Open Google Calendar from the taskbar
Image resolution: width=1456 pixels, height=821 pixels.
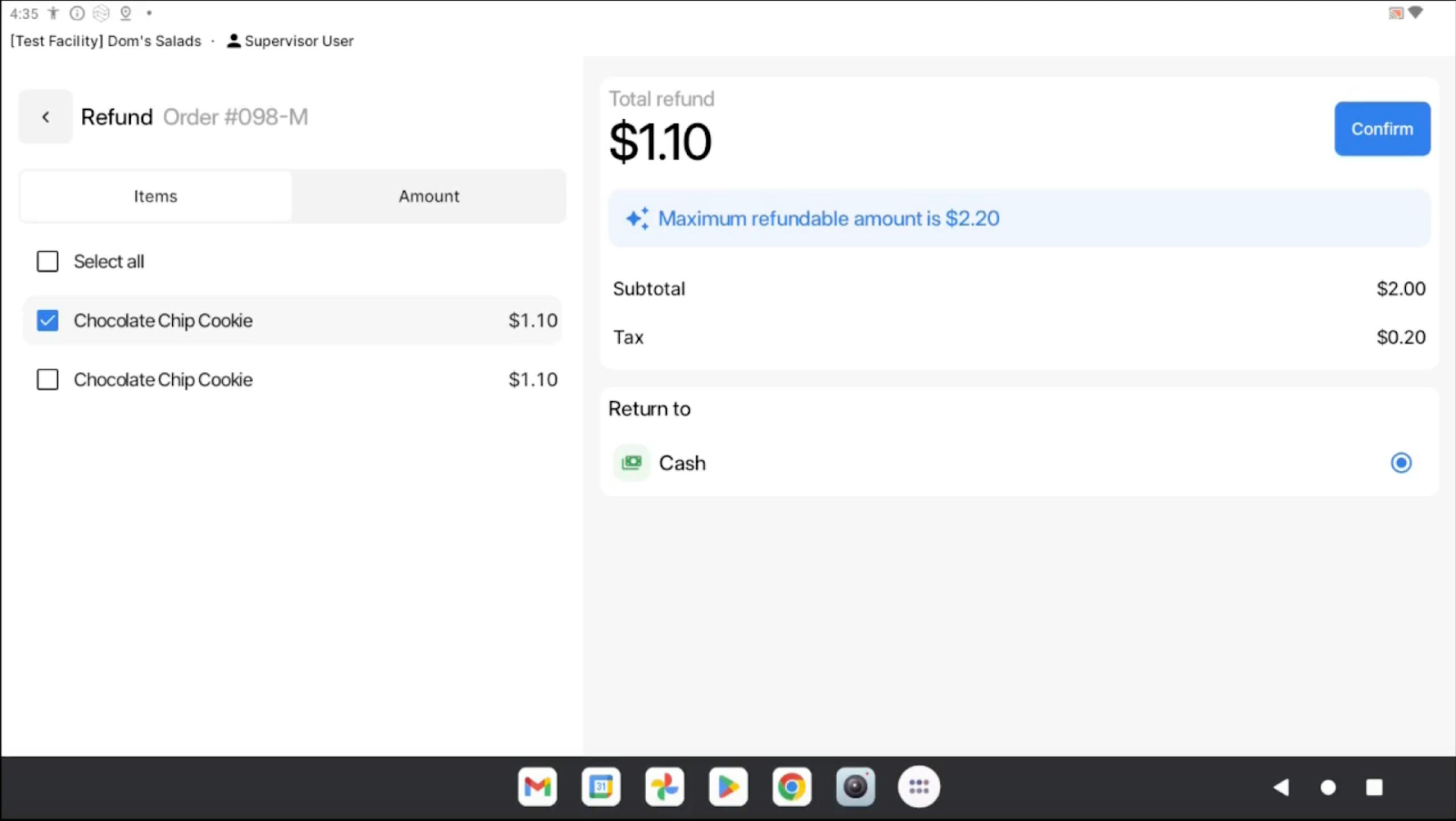[601, 787]
